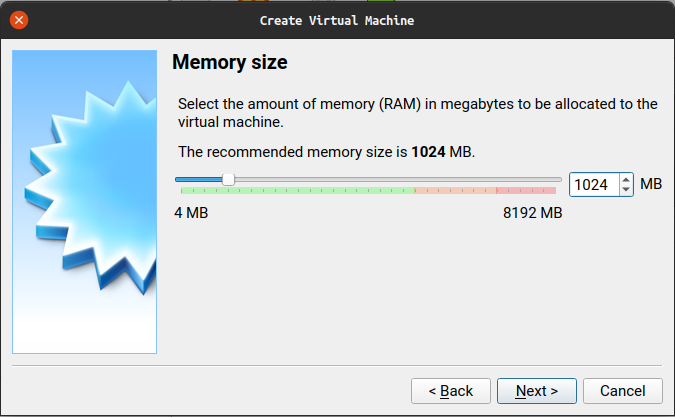Click the Create Virtual Machine title bar
Image resolution: width=675 pixels, height=417 pixels.
337,20
